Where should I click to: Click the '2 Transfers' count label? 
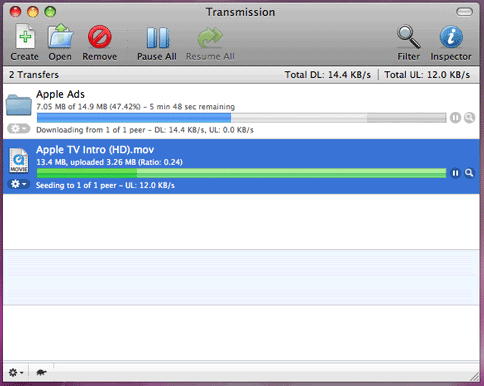(x=34, y=75)
